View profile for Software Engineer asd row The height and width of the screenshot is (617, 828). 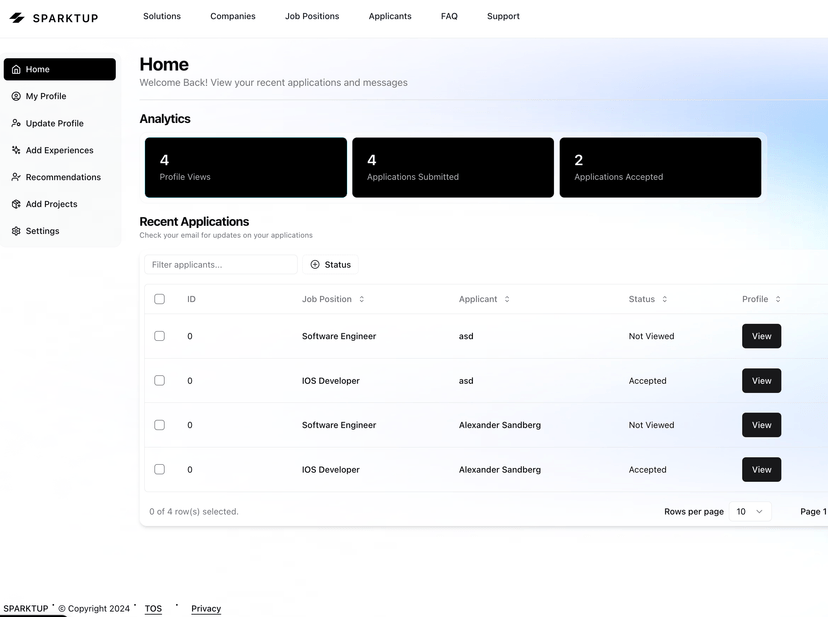761,336
